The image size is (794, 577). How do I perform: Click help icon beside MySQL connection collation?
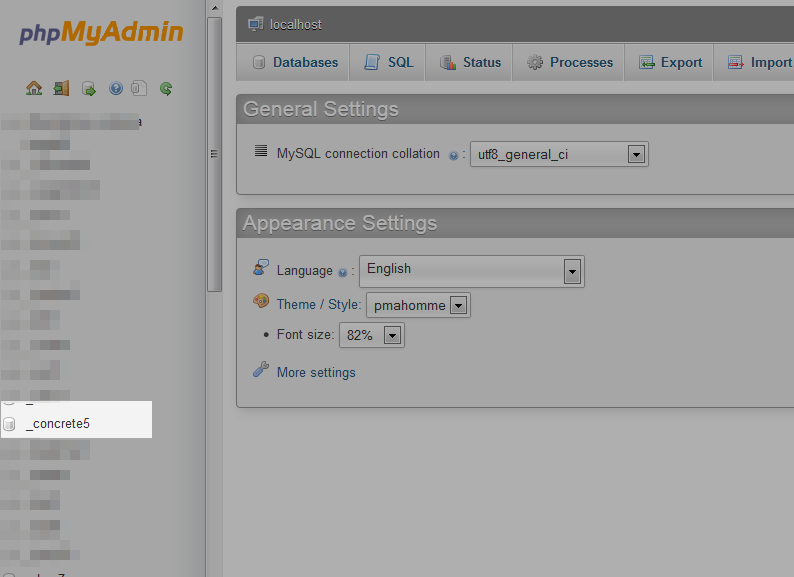coord(453,155)
